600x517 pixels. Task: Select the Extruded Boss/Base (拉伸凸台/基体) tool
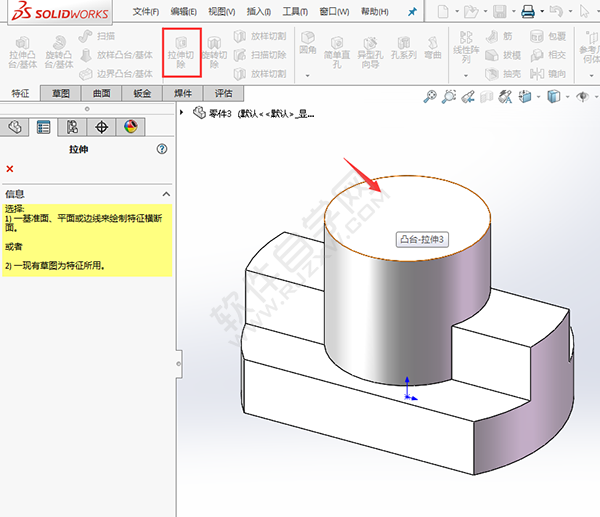pyautogui.click(x=23, y=53)
